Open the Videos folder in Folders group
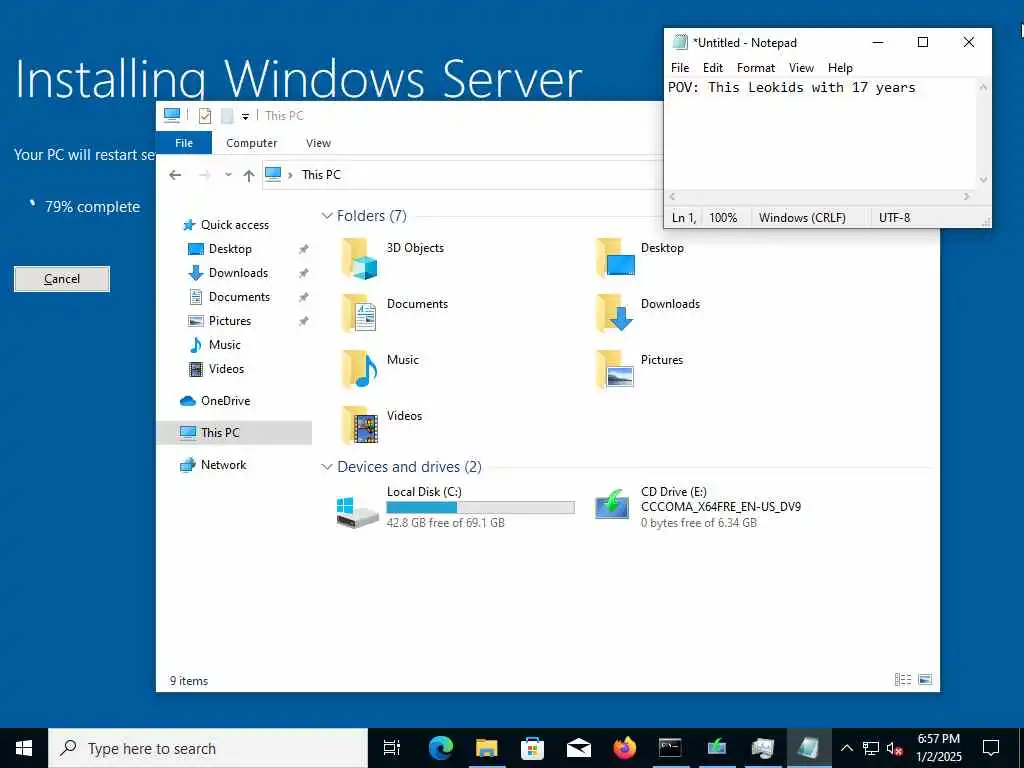1024x768 pixels. tap(381, 424)
